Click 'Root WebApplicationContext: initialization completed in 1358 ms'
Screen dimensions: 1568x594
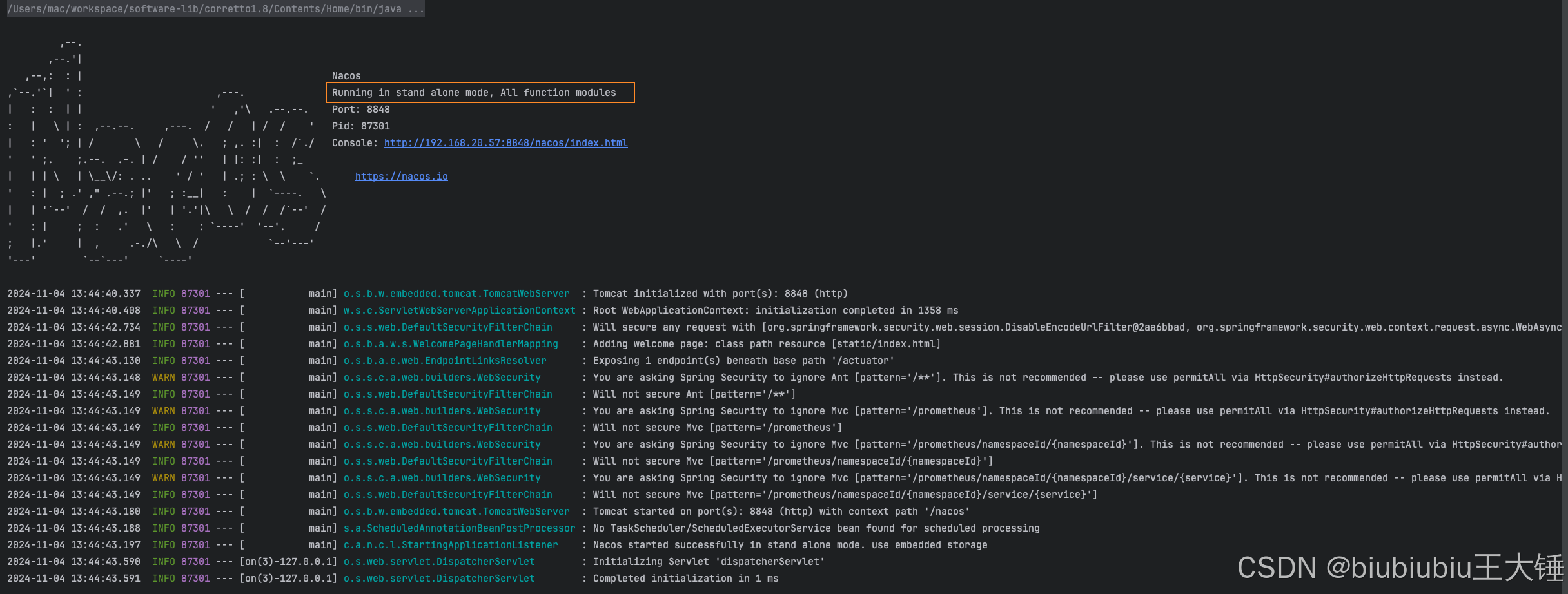pyautogui.click(x=776, y=311)
